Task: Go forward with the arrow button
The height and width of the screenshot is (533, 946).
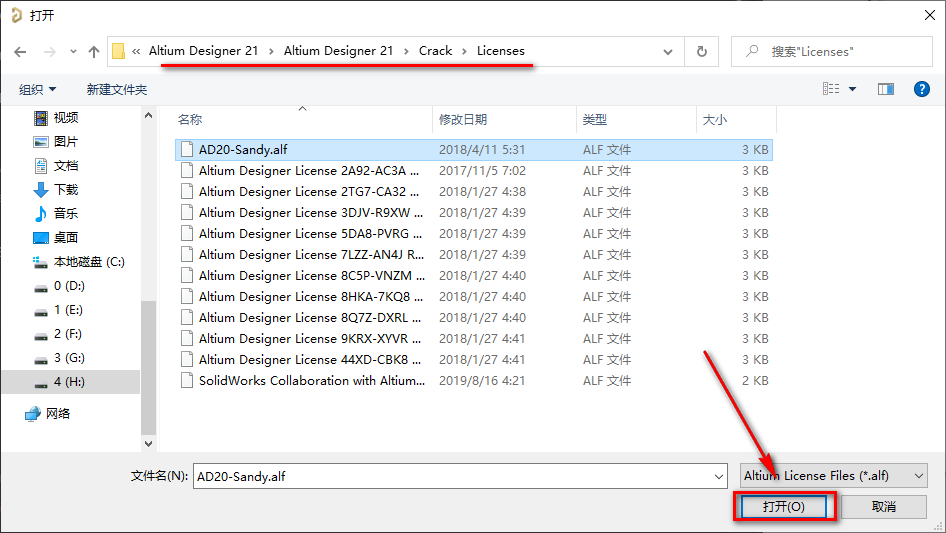Action: click(x=49, y=52)
